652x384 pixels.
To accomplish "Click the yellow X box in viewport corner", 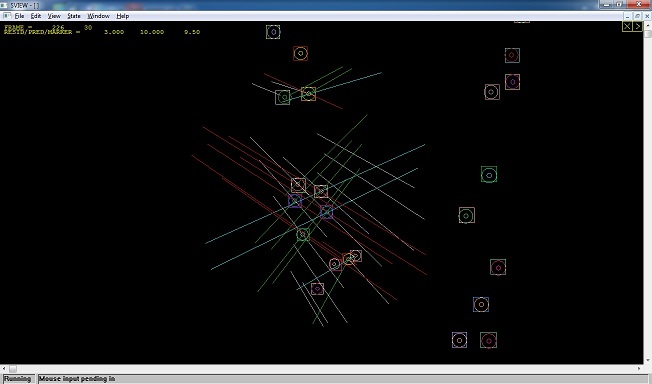I will [627, 27].
